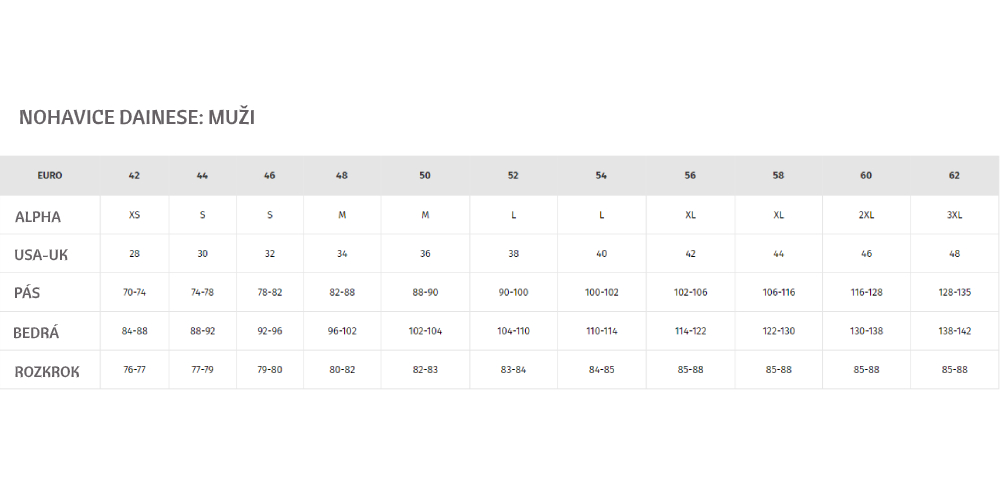Image resolution: width=1000 pixels, height=500 pixels.
Task: Select the waist value 128-135 cell
Action: coord(954,293)
